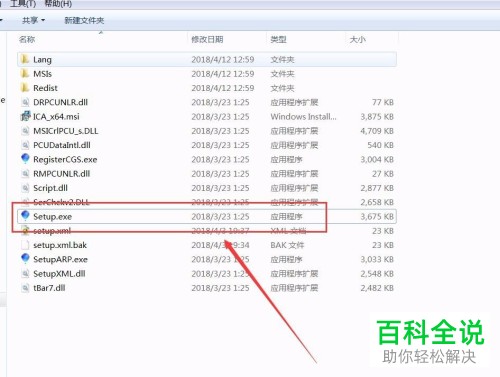Click the PCUDataIntl.dll file icon

(x=25, y=145)
